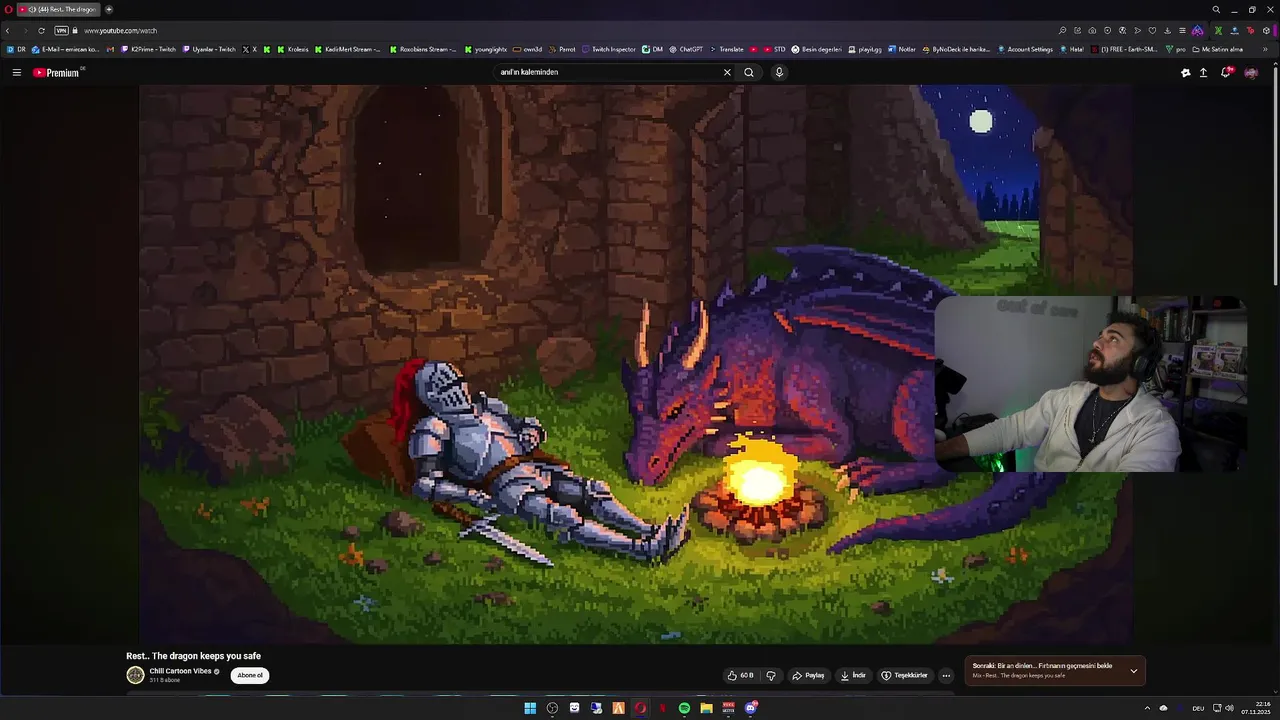Image resolution: width=1280 pixels, height=720 pixels.
Task: Open the Account Settings bookmark
Action: (1025, 49)
